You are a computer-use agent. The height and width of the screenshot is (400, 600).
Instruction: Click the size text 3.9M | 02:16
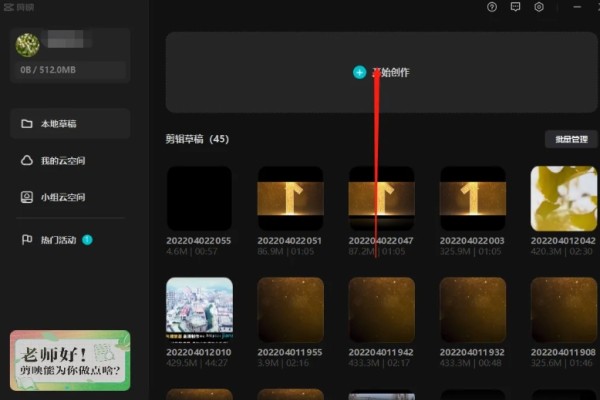(x=283, y=363)
